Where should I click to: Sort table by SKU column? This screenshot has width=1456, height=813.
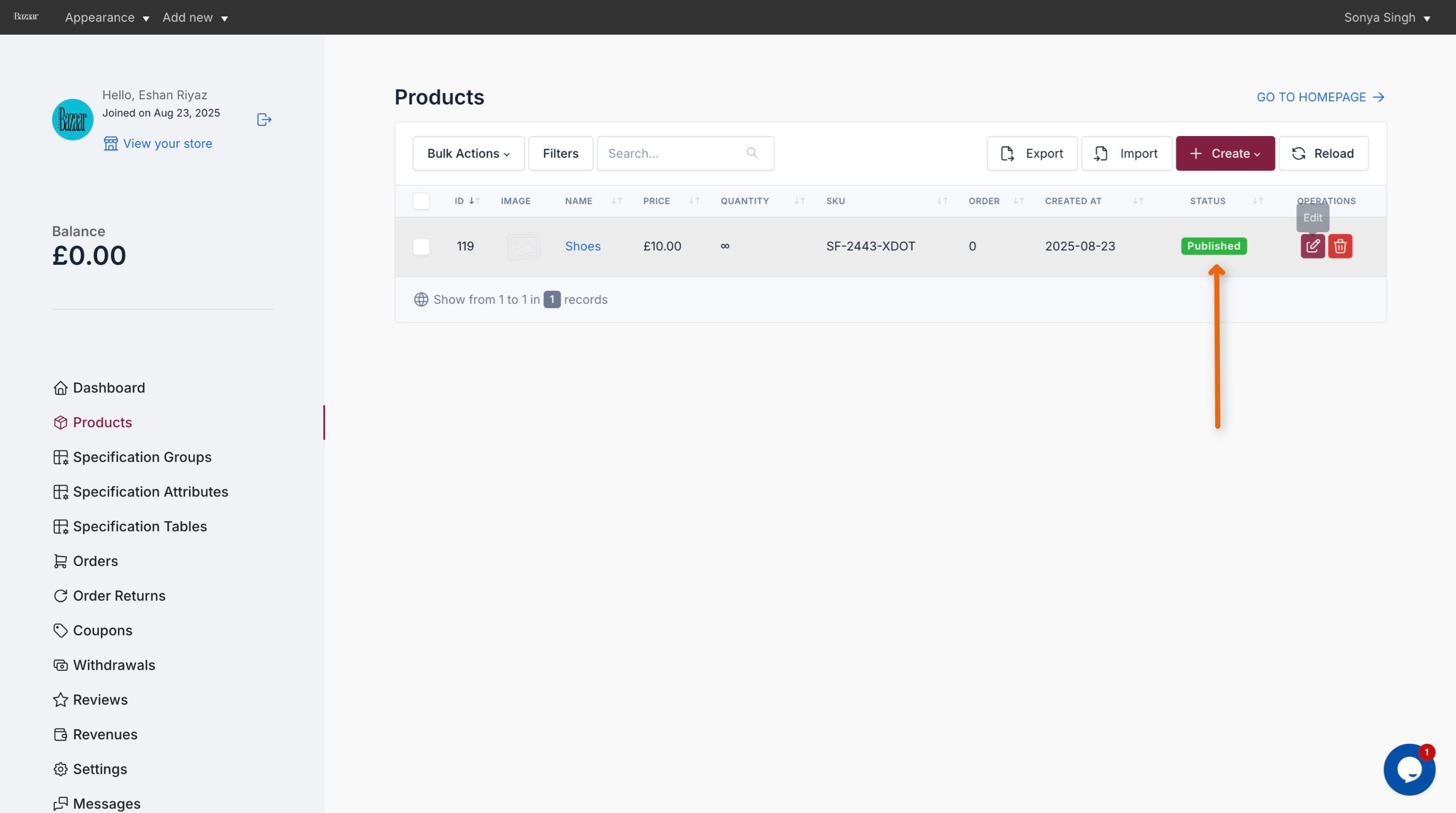[x=886, y=201]
